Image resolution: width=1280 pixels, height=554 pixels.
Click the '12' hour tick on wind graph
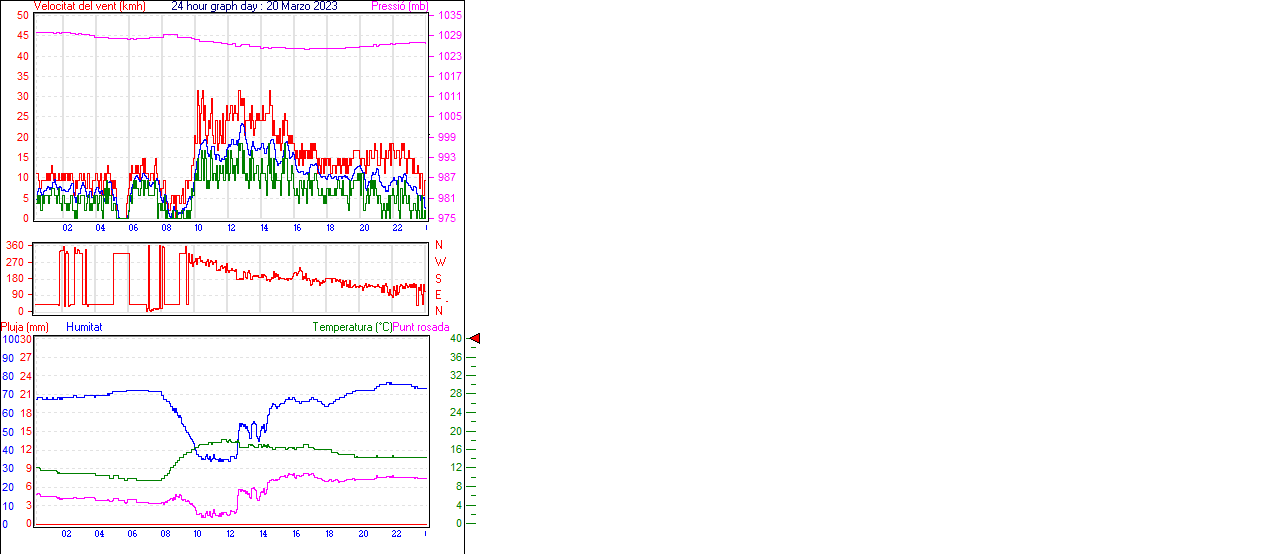coord(232,228)
